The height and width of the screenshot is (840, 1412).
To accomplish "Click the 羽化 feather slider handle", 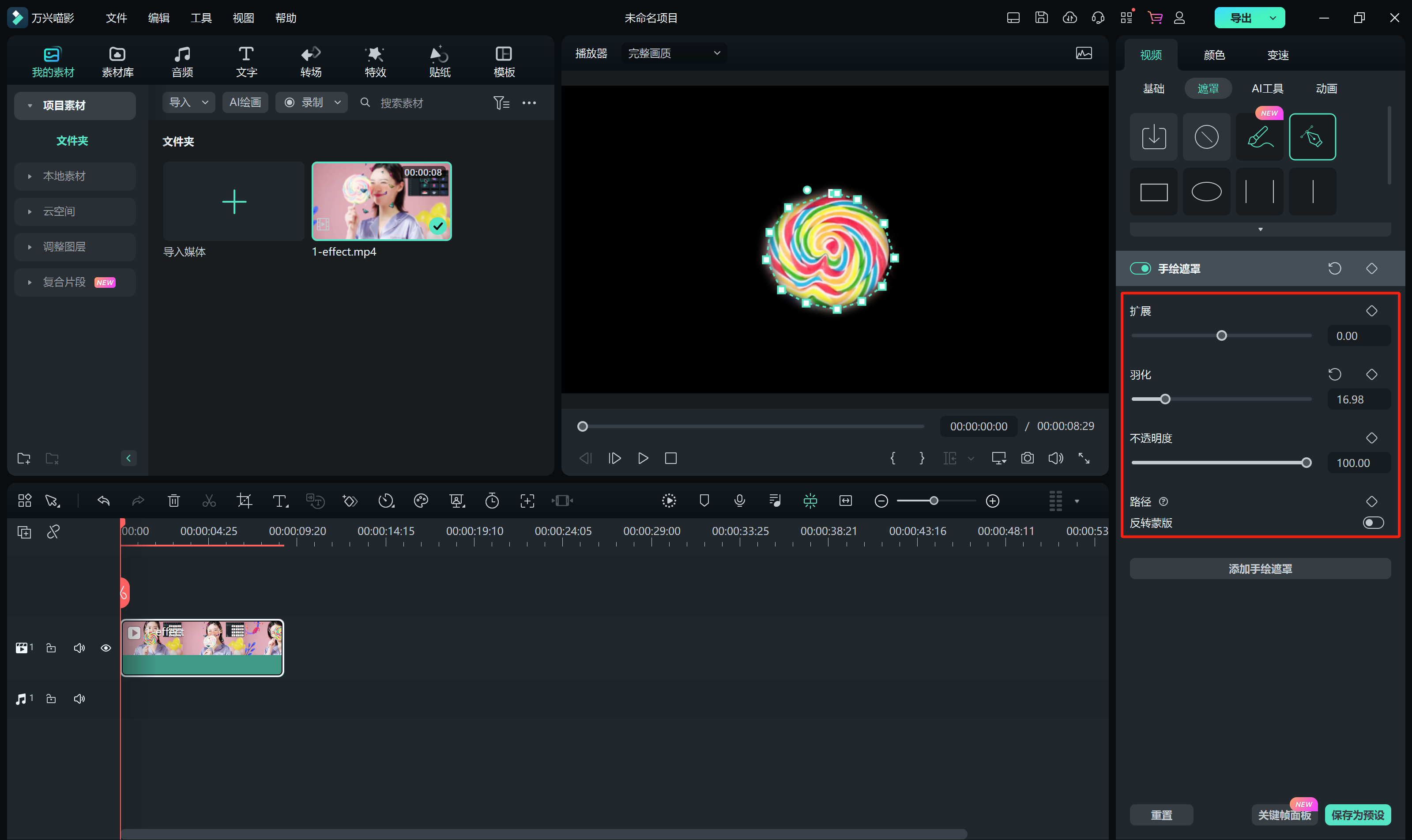I will pos(1165,399).
